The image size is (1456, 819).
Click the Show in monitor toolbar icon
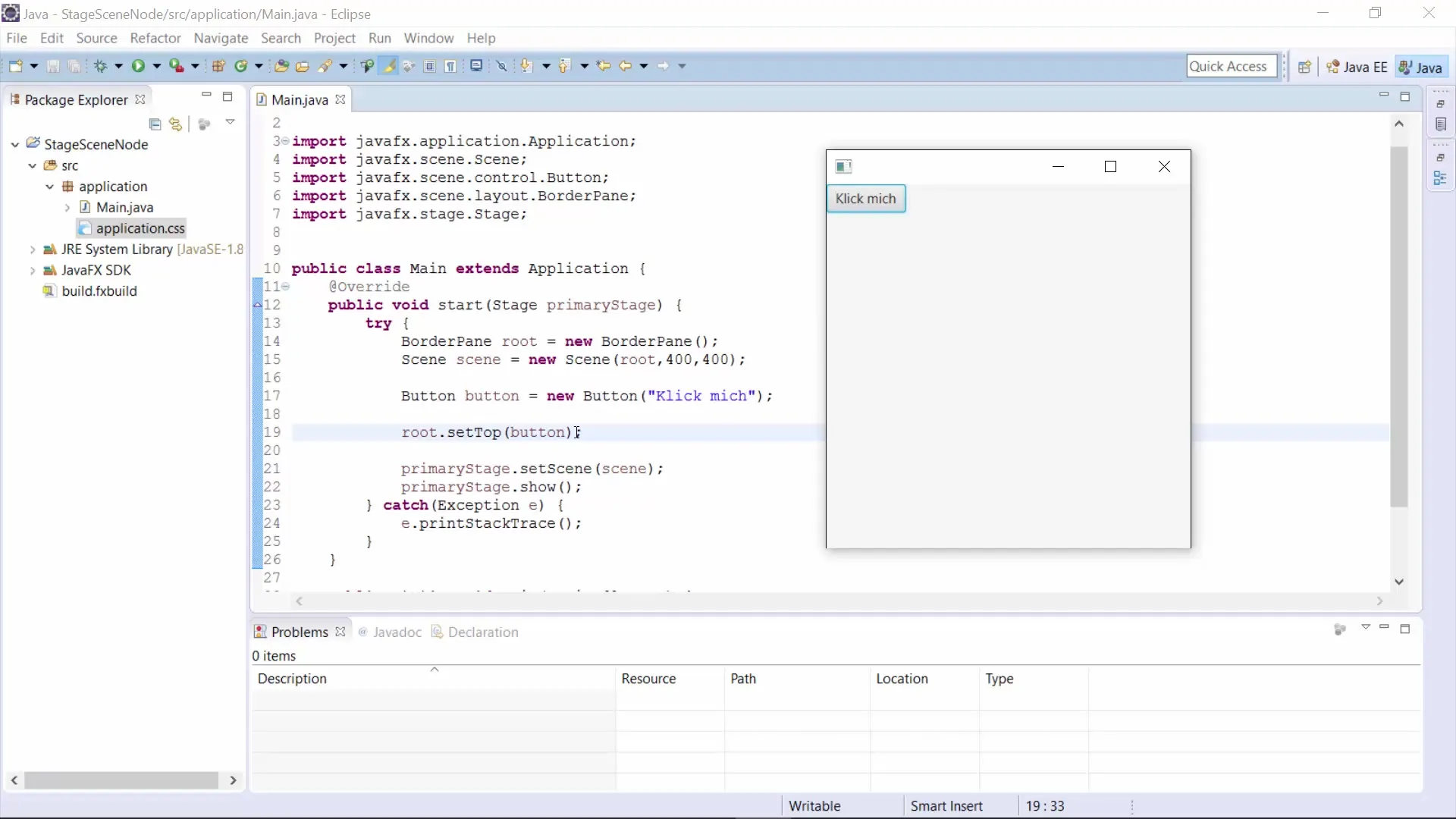click(476, 66)
